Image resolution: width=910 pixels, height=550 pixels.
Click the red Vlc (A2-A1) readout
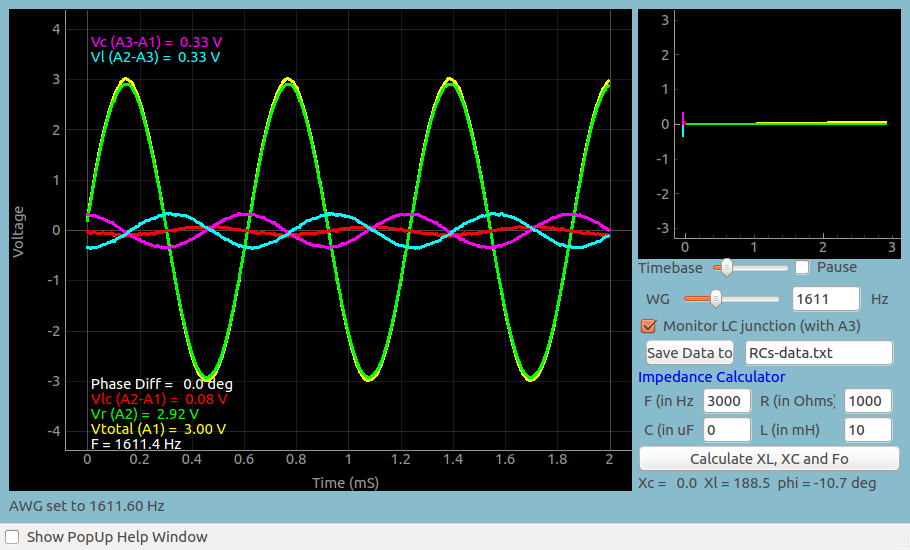click(159, 399)
